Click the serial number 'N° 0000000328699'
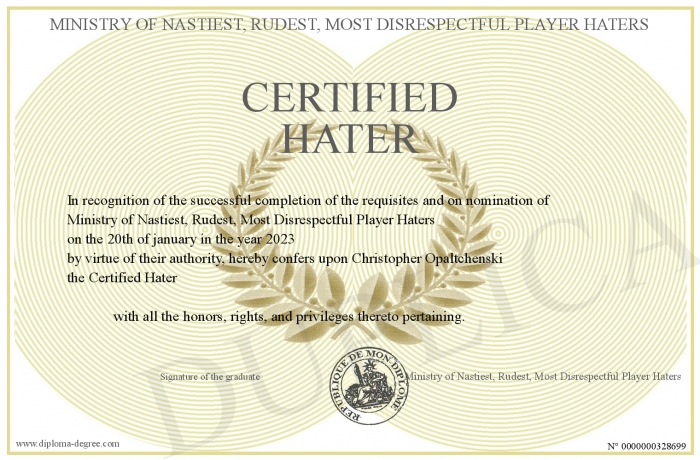This screenshot has height=460, width=700. 647,446
